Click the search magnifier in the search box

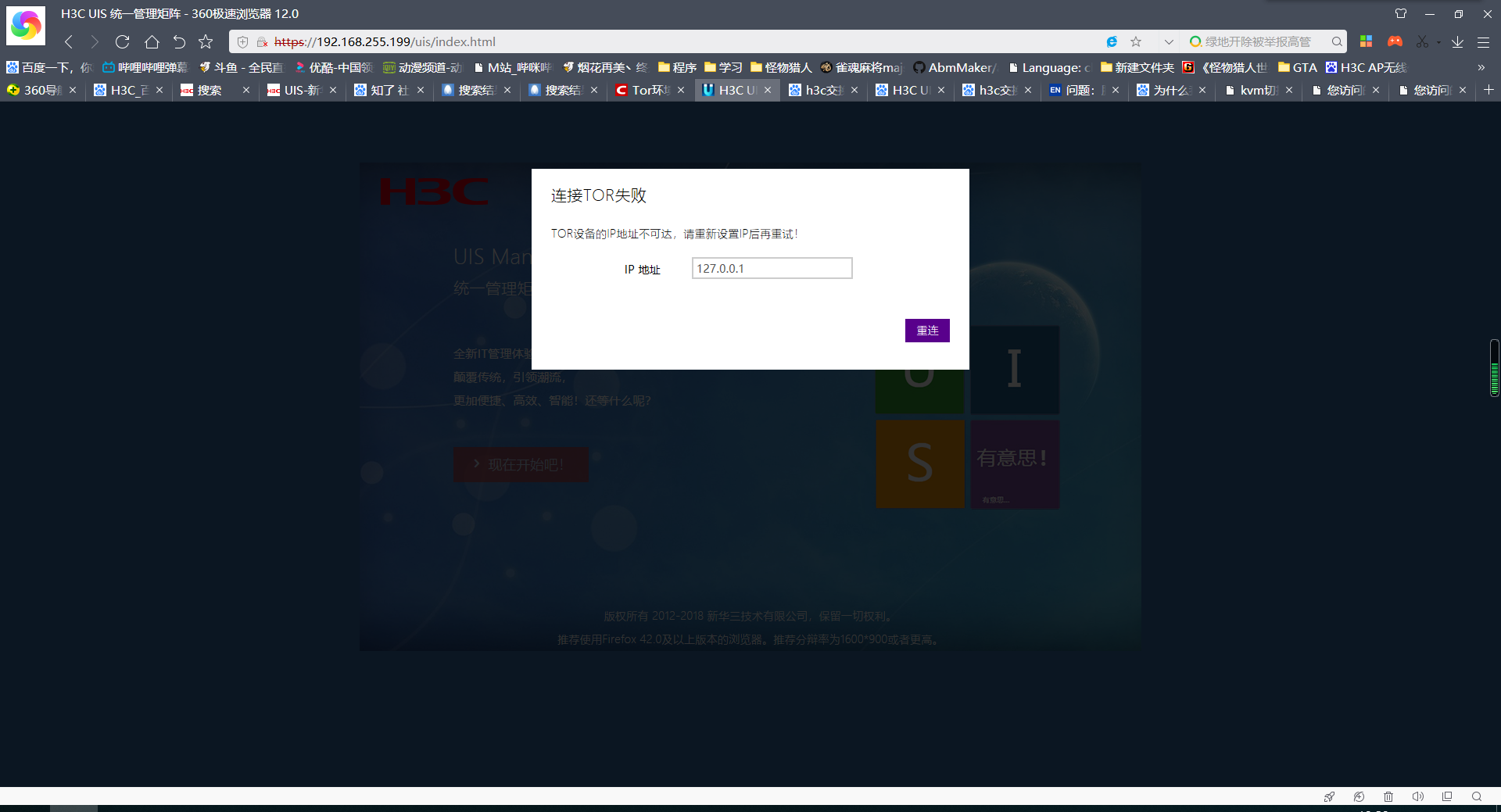point(1337,42)
